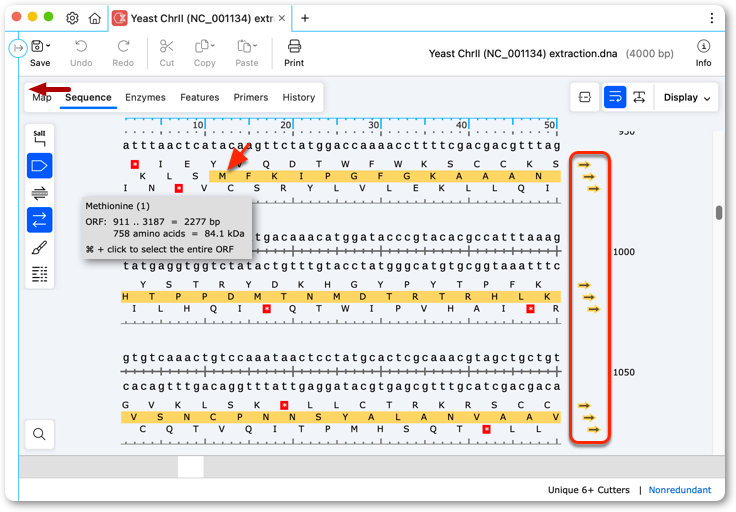Toggle the primers display button
The image size is (736, 512).
pyautogui.click(x=39, y=193)
